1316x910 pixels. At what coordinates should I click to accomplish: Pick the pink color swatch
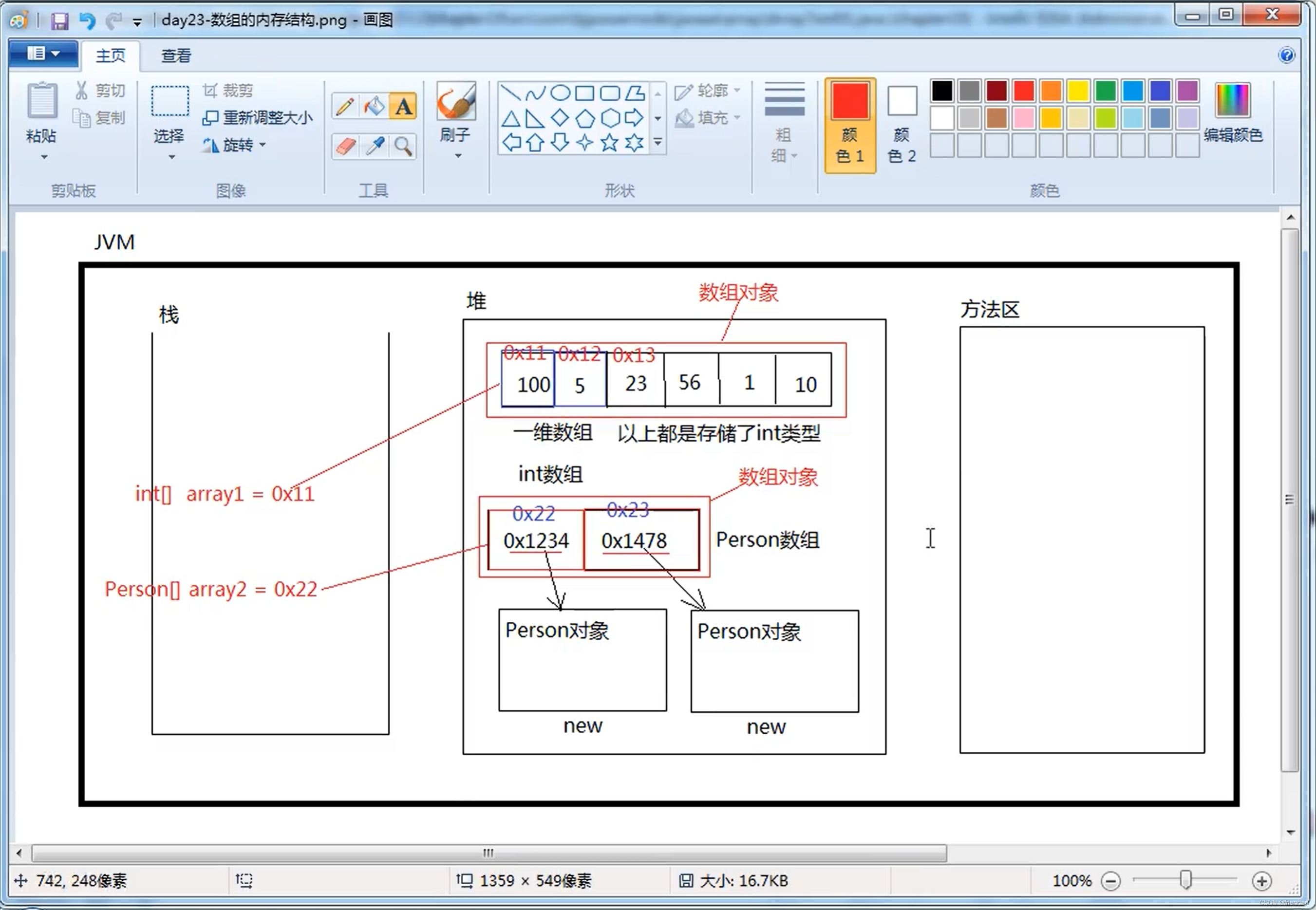click(x=1024, y=118)
